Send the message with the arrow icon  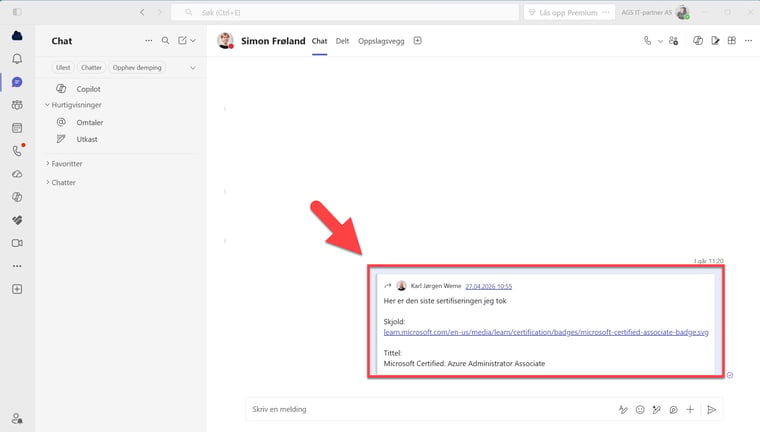click(x=712, y=410)
